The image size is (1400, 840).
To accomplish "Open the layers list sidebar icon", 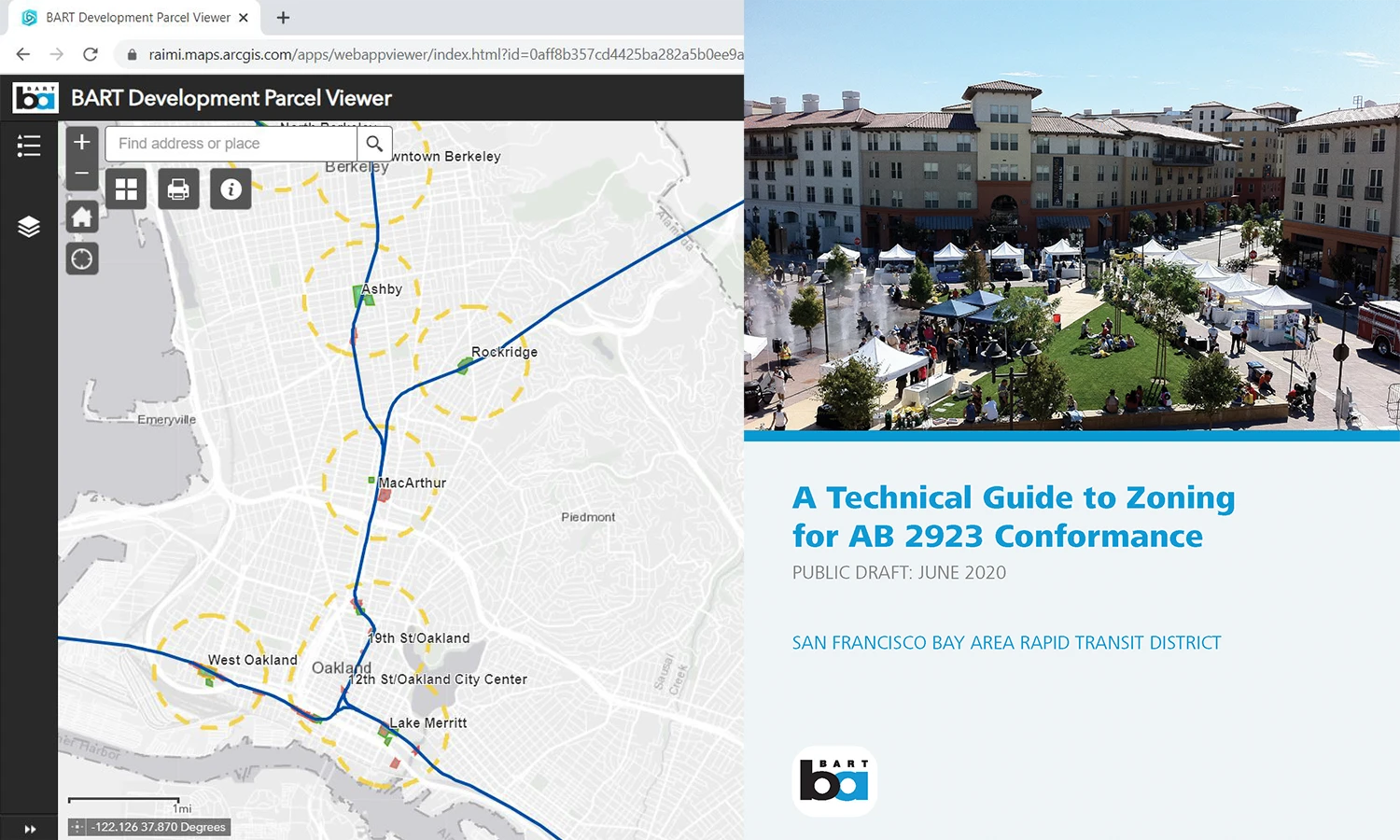I will (29, 227).
